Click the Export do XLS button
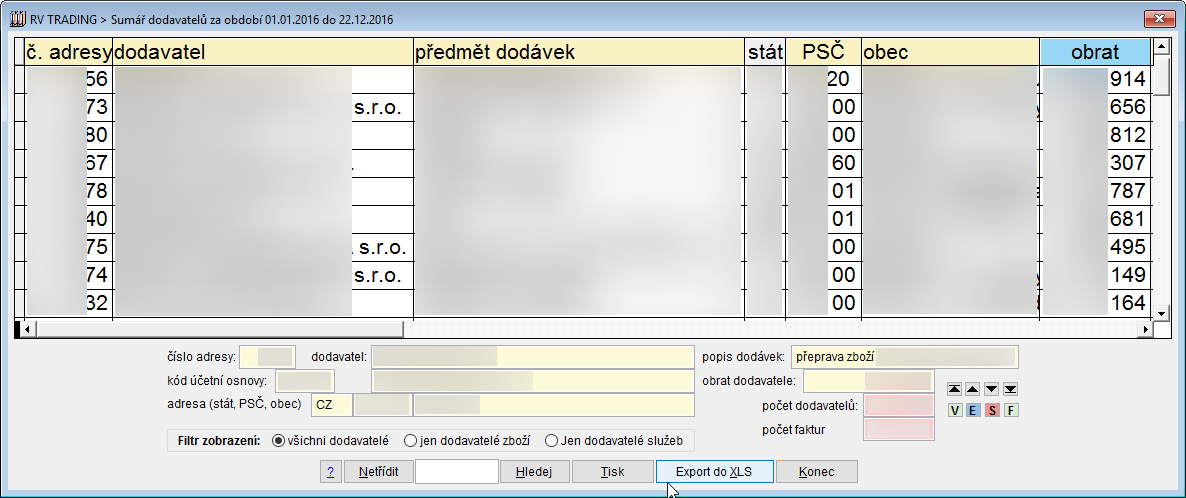This screenshot has width=1186, height=498. coord(714,472)
